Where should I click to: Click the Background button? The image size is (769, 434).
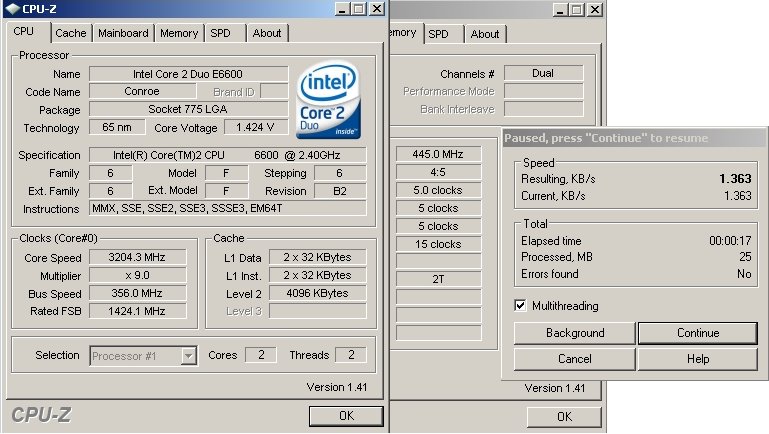(575, 333)
